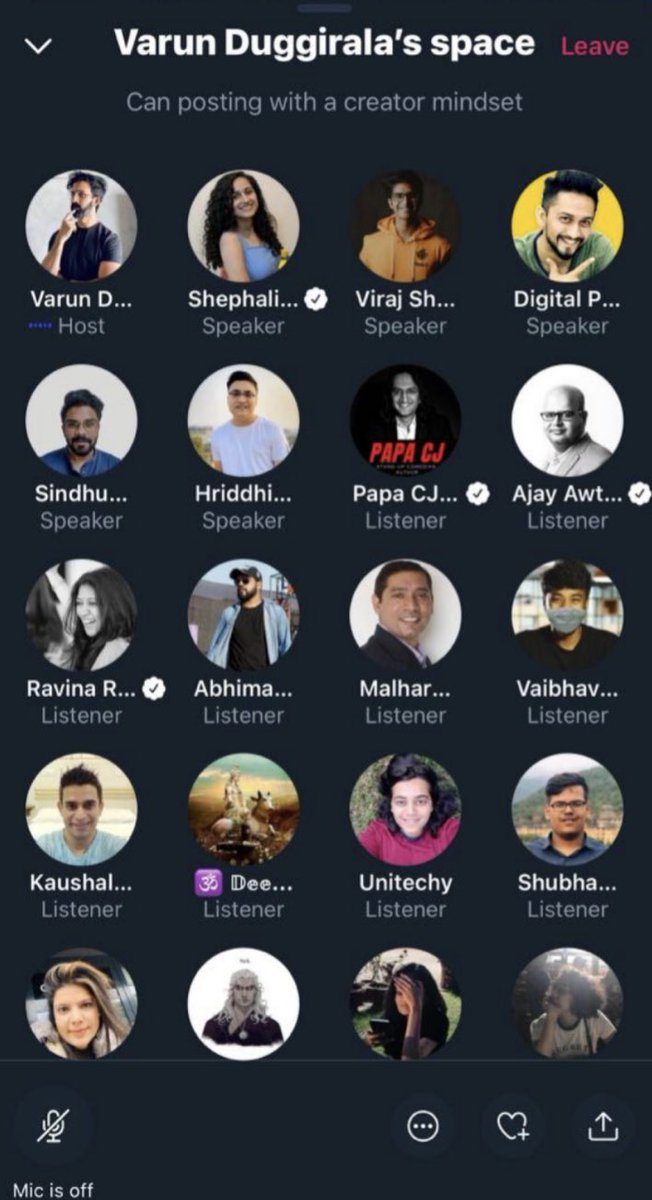Open host Varun D's profile picture

coord(81,225)
